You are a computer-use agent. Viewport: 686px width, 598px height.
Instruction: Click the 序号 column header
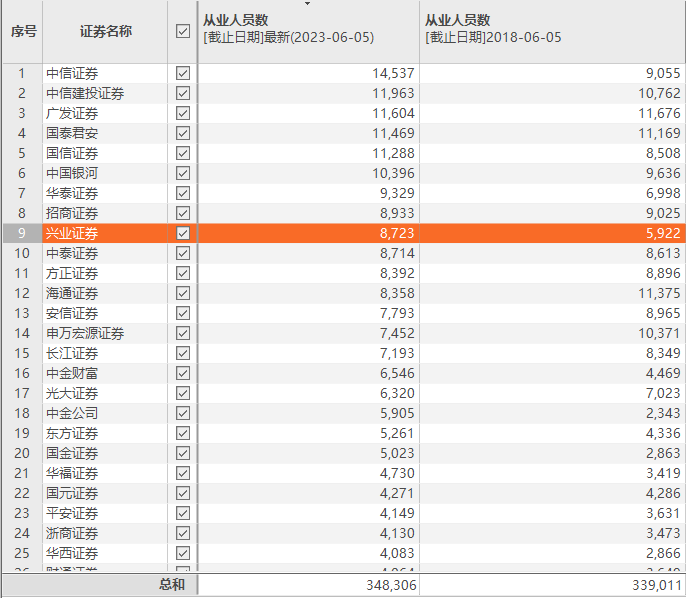pos(23,31)
